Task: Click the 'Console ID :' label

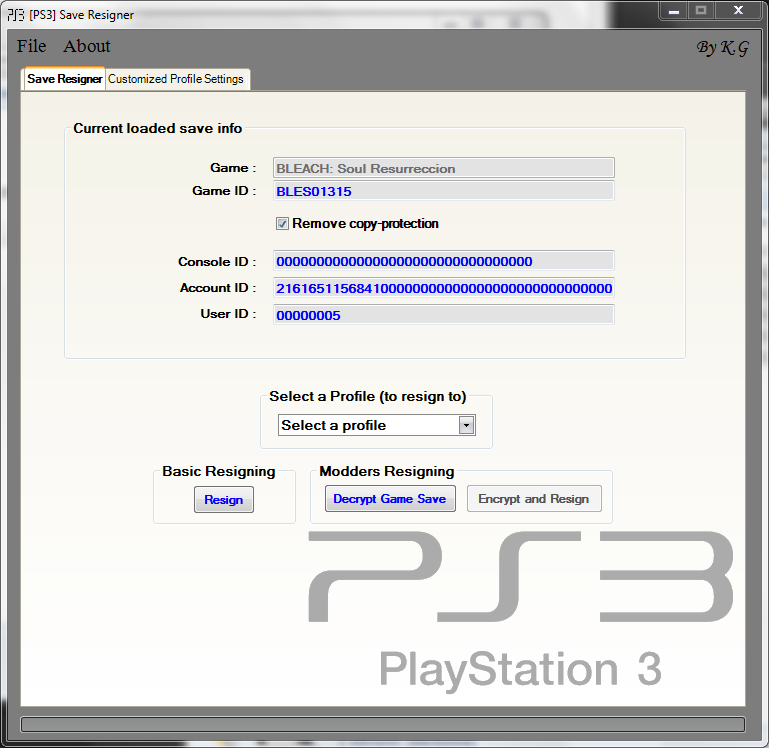Action: click(217, 261)
